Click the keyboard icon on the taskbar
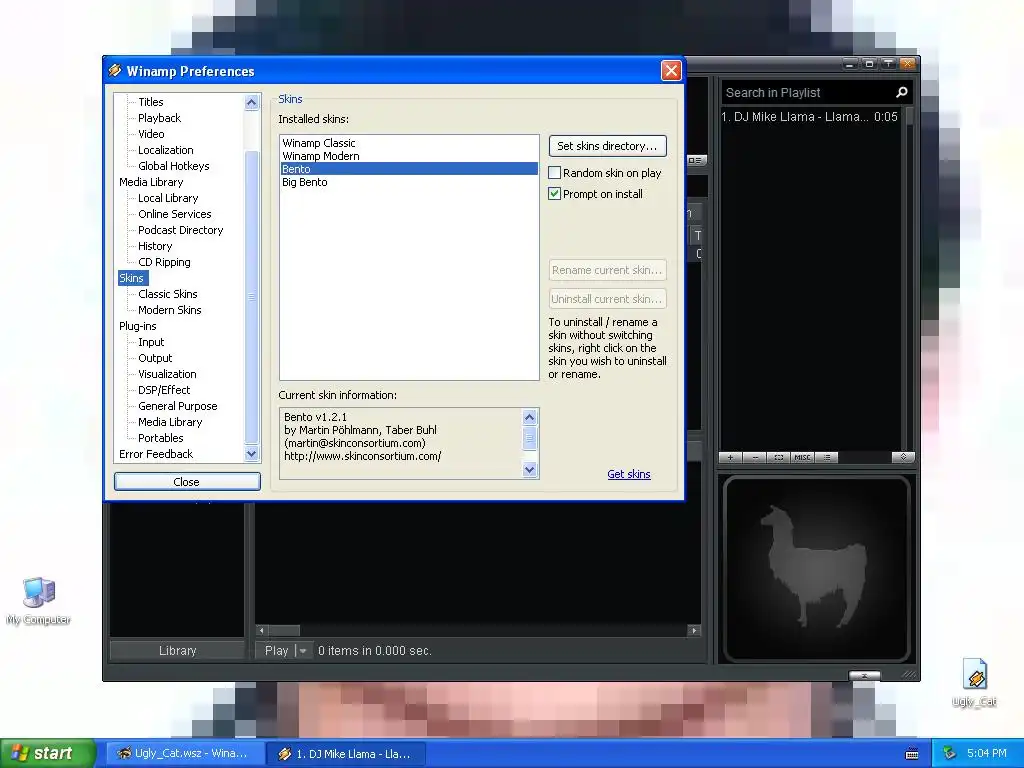Screen dimensions: 1024x768 [x=912, y=754]
